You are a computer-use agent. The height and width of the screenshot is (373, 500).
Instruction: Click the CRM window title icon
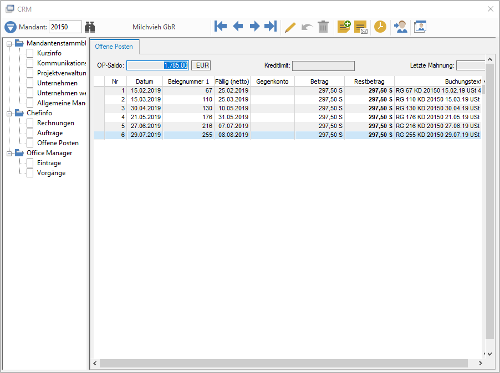tap(10, 9)
